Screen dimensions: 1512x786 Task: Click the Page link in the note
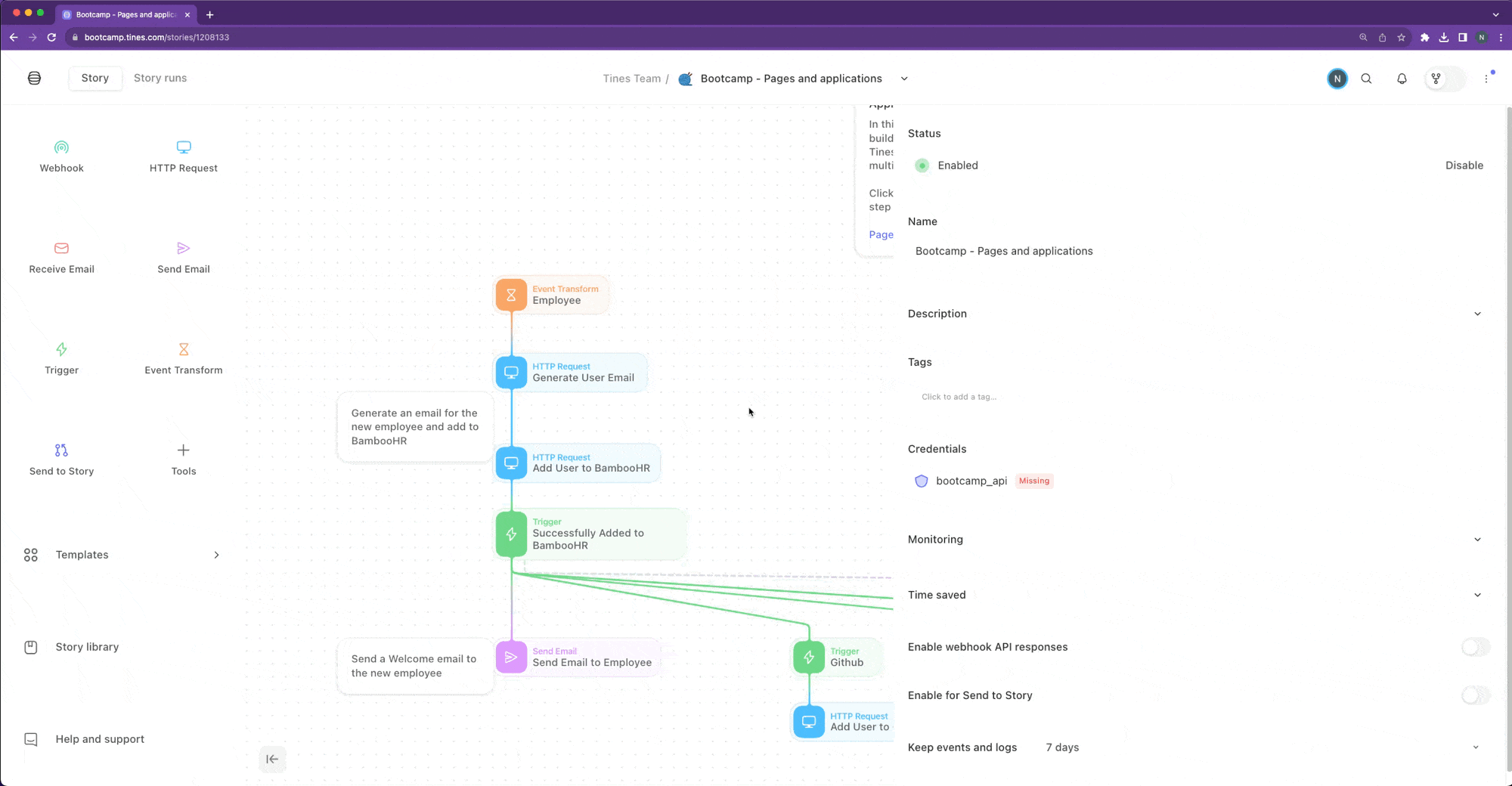[881, 234]
